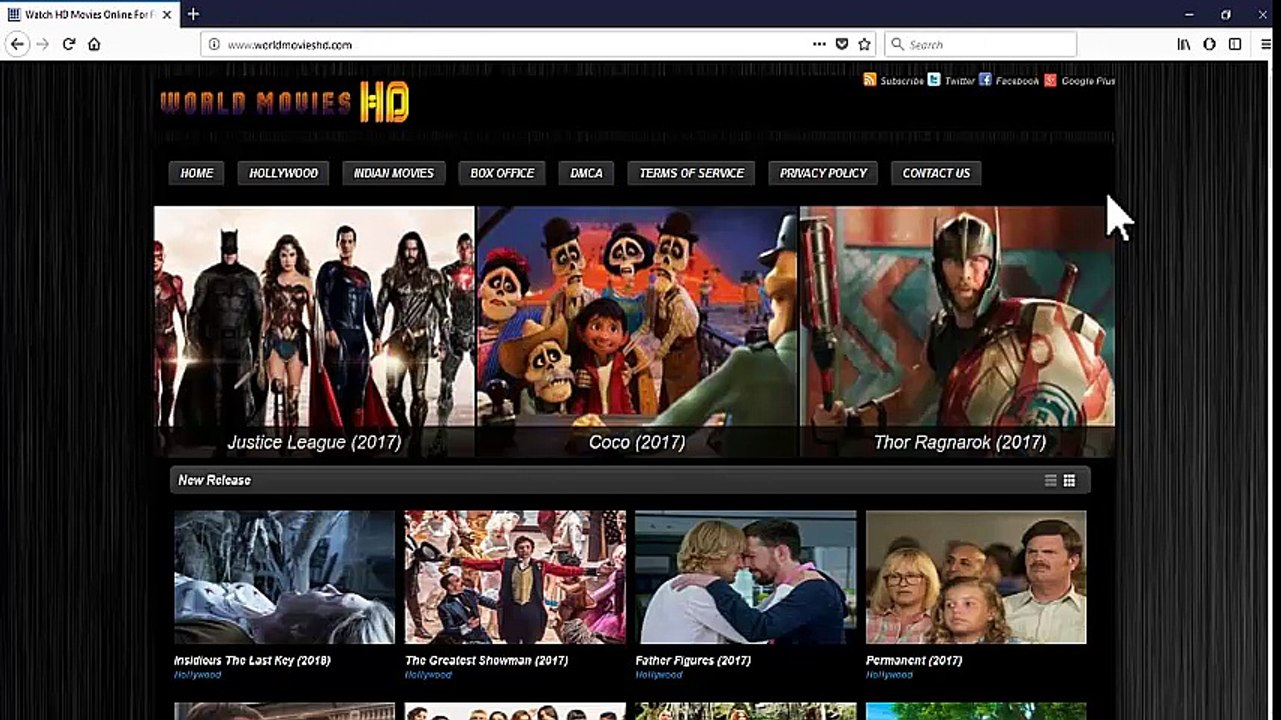Image resolution: width=1281 pixels, height=720 pixels.
Task: Select the Watch HD Movies browser tab
Action: pos(88,14)
